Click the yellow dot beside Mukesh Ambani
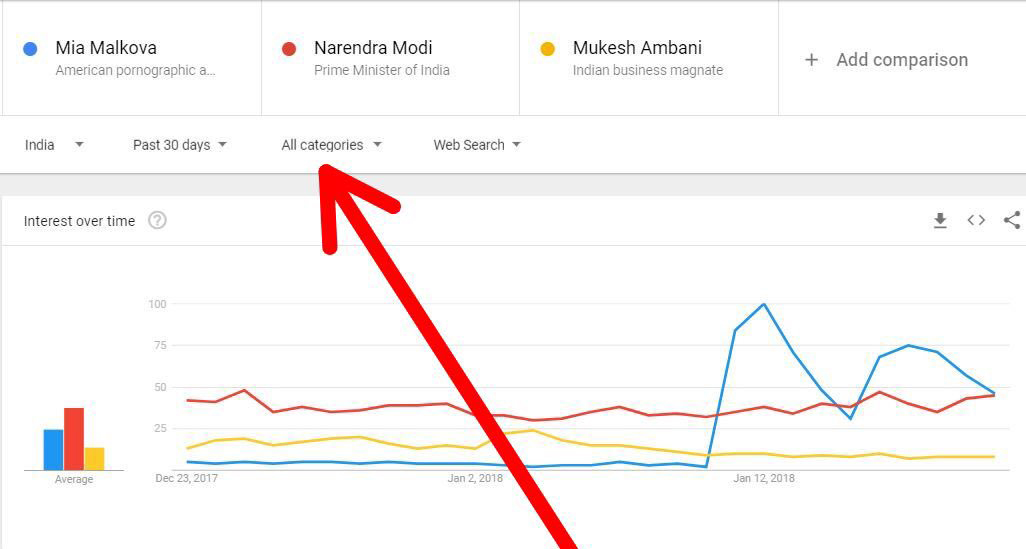Screen dimensions: 1026x549 pos(548,48)
